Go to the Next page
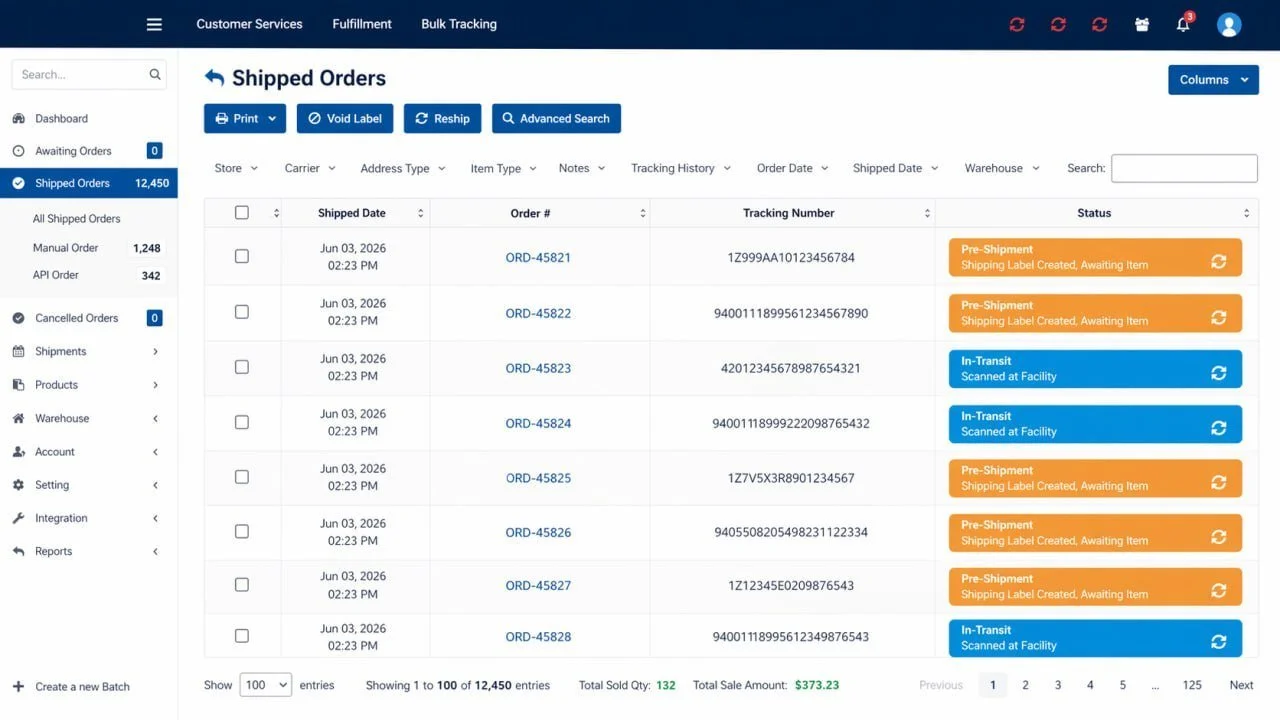This screenshot has height=720, width=1280. coord(1241,685)
